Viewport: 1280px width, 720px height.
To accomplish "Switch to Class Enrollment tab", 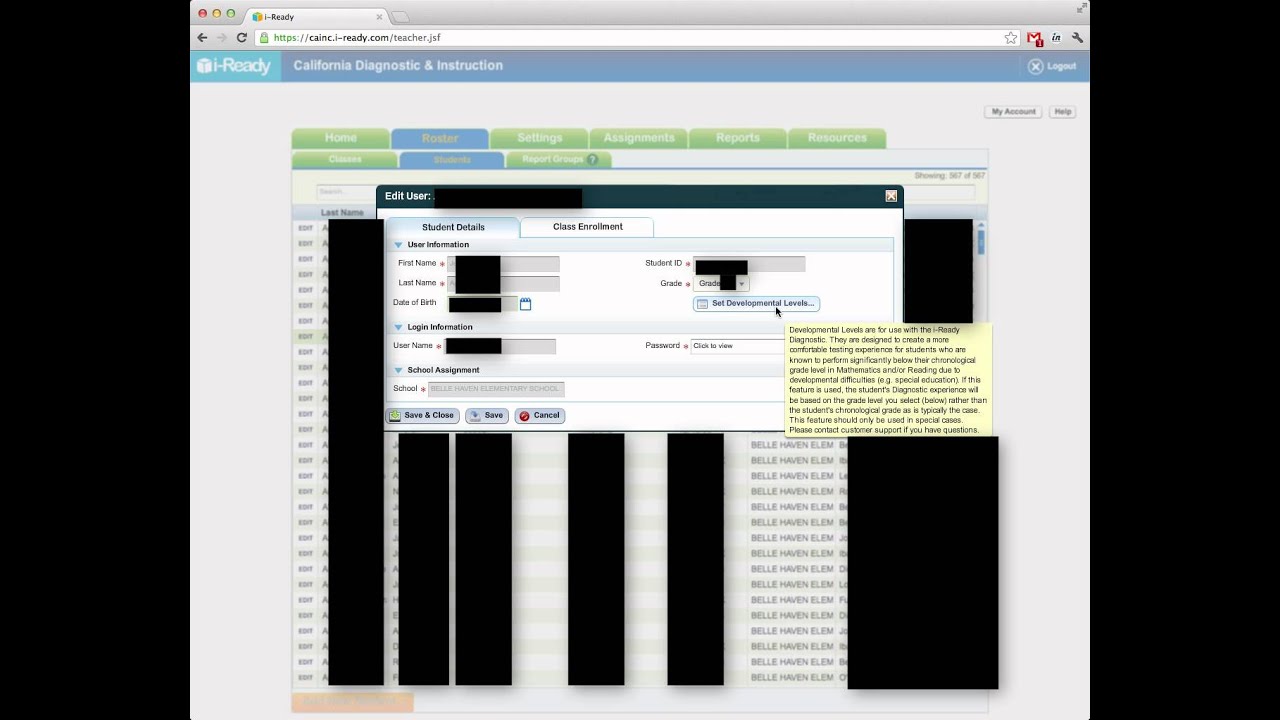I will [x=587, y=227].
